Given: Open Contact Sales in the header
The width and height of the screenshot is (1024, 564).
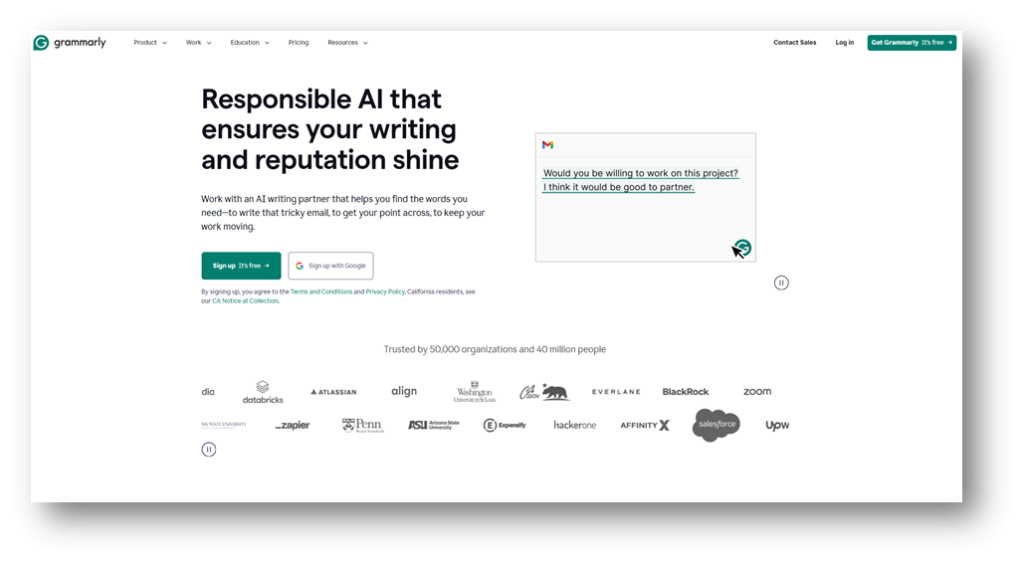Looking at the screenshot, I should coord(795,42).
